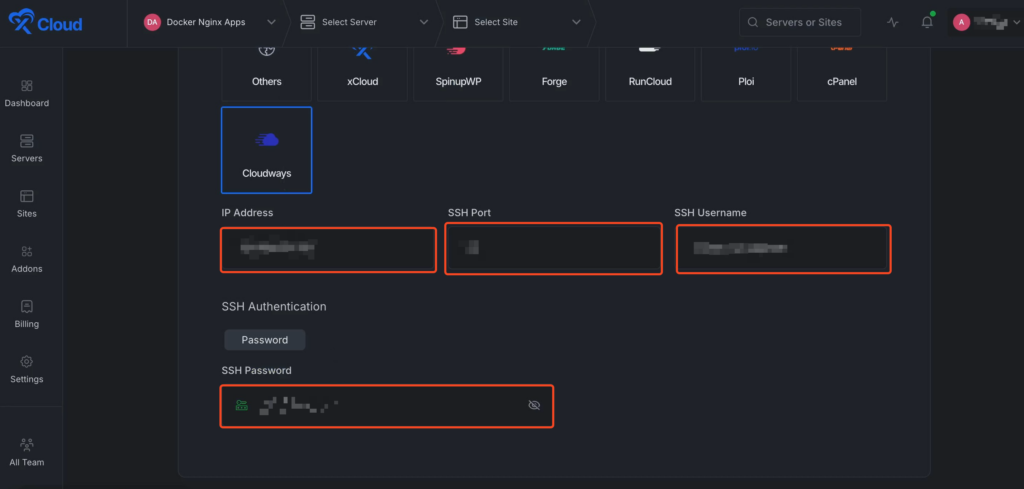Toggle SSH password visibility eye icon
Viewport: 1024px width, 489px height.
(x=534, y=405)
